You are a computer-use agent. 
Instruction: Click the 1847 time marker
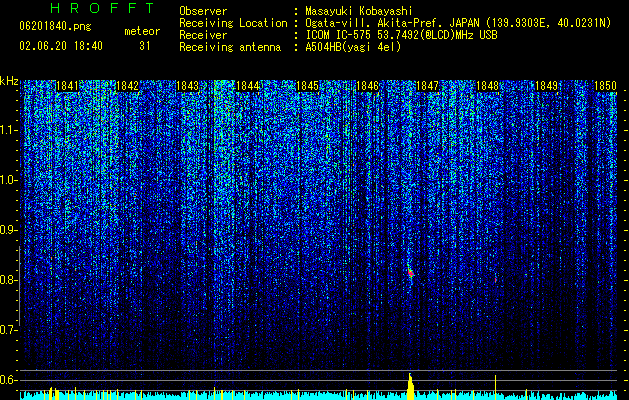point(427,86)
